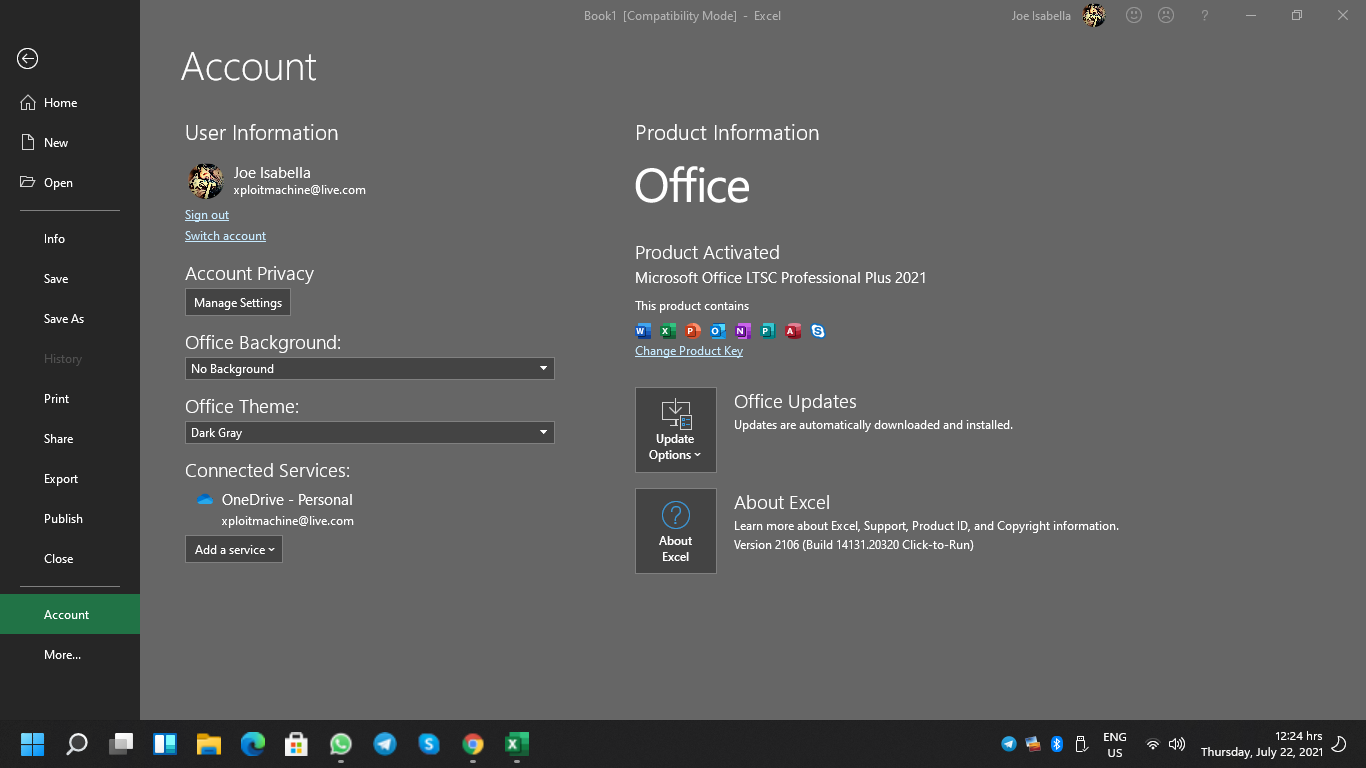Select New in the sidebar
Screen dimensions: 1366x768
pyautogui.click(x=70, y=143)
